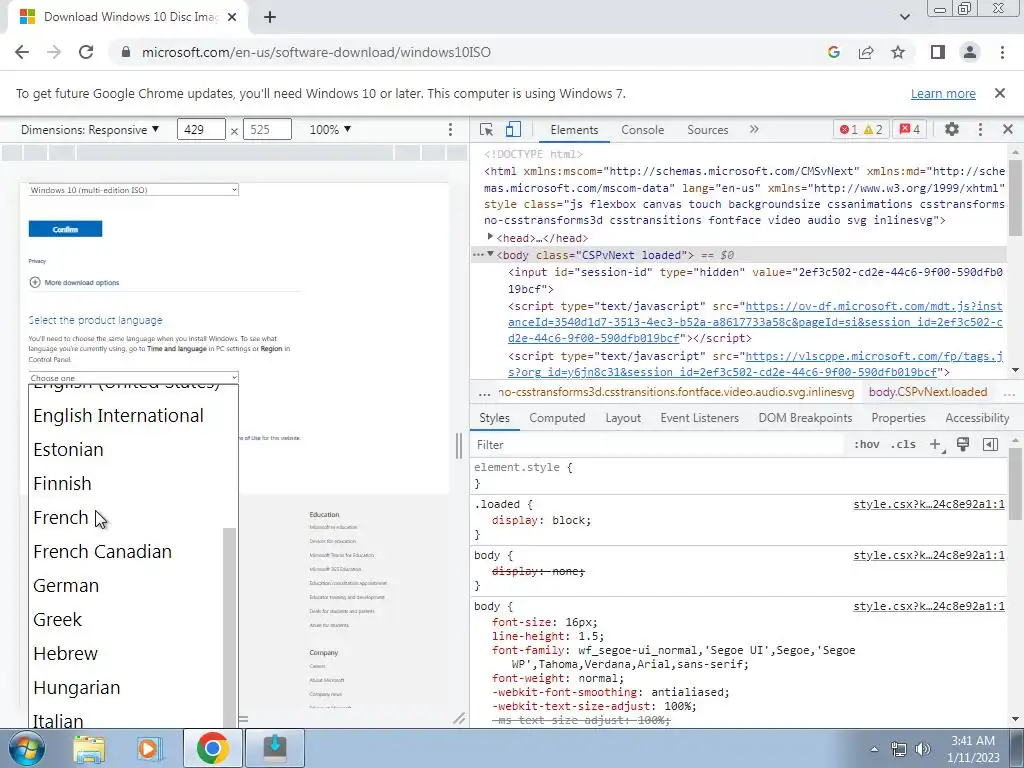Open the Accessibility tab
This screenshot has width=1024, height=768.
[x=977, y=418]
